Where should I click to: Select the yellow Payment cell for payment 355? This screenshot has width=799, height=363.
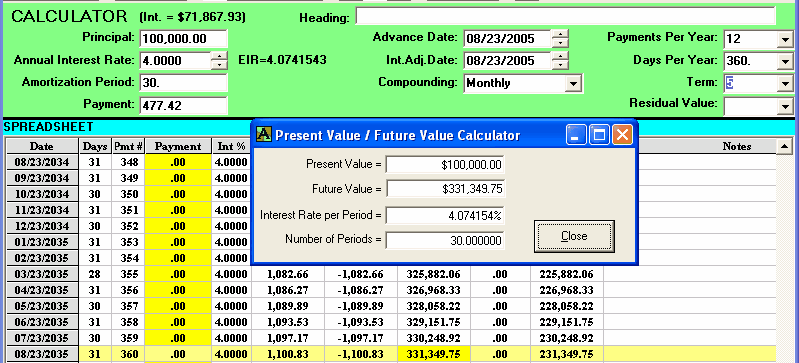point(178,274)
